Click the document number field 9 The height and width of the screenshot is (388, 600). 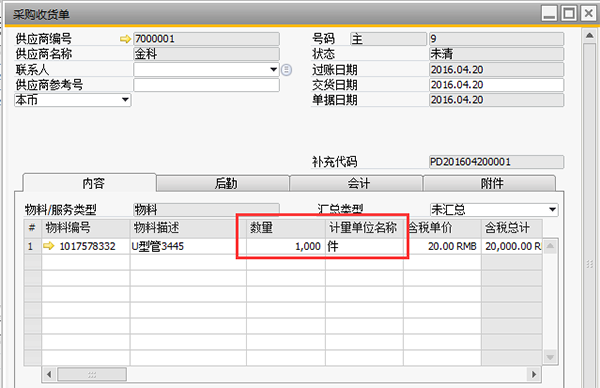(496, 39)
